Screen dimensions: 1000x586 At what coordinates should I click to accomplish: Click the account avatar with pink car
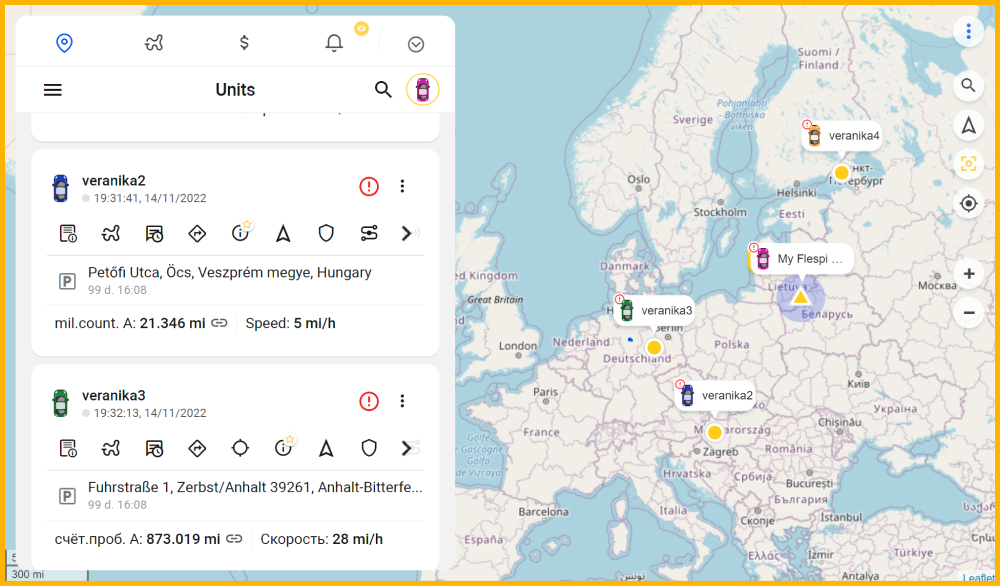423,89
